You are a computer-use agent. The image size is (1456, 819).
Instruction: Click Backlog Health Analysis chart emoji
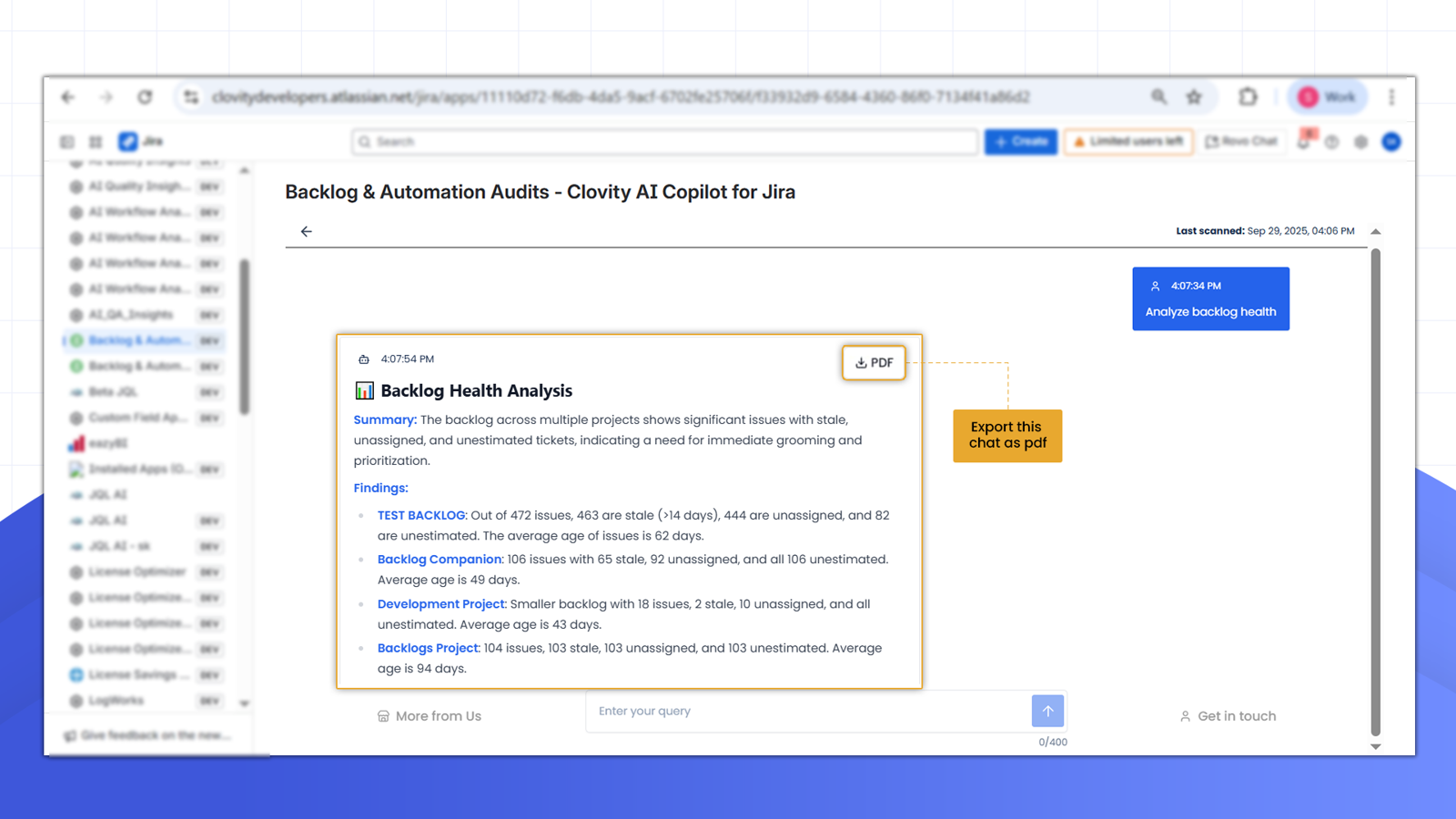pos(364,390)
